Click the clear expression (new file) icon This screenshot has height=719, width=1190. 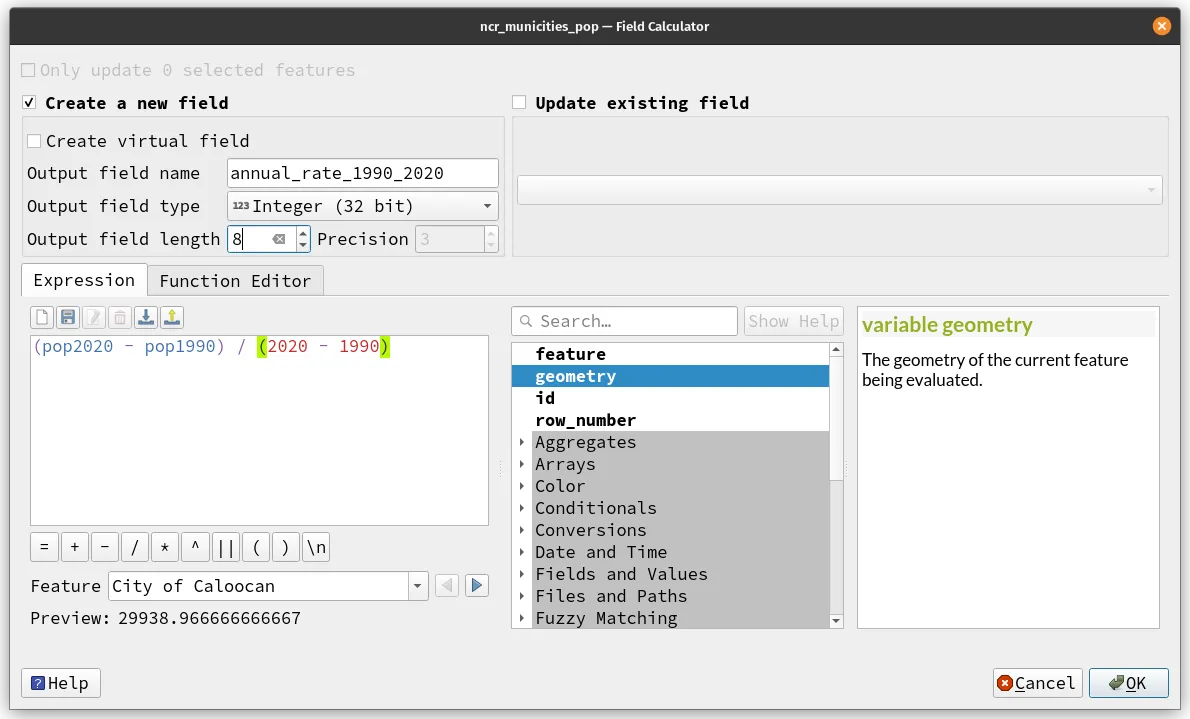point(42,318)
